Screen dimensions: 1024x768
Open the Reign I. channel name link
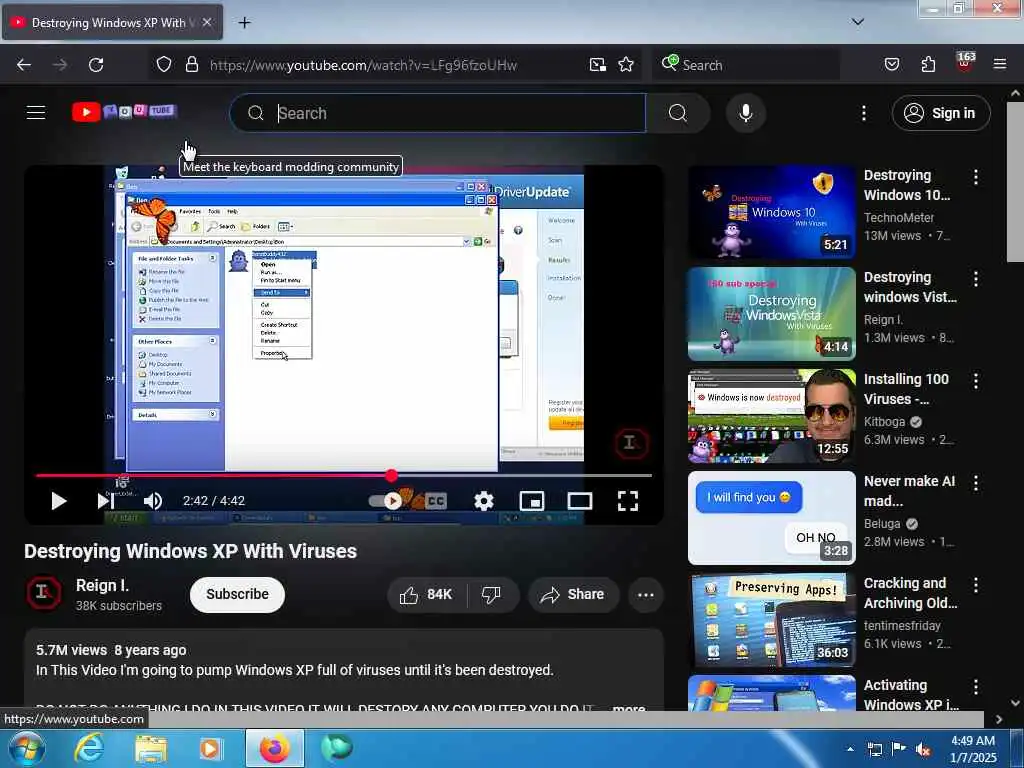coord(102,585)
